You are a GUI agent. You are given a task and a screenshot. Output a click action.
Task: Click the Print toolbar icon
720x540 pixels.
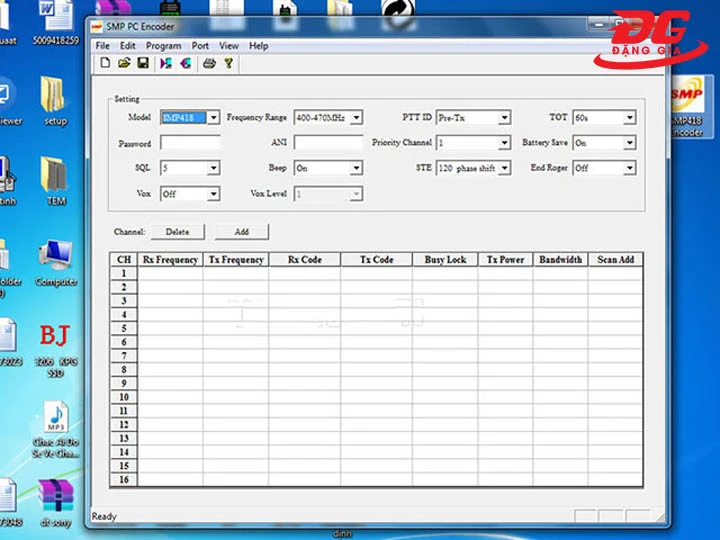click(x=209, y=63)
